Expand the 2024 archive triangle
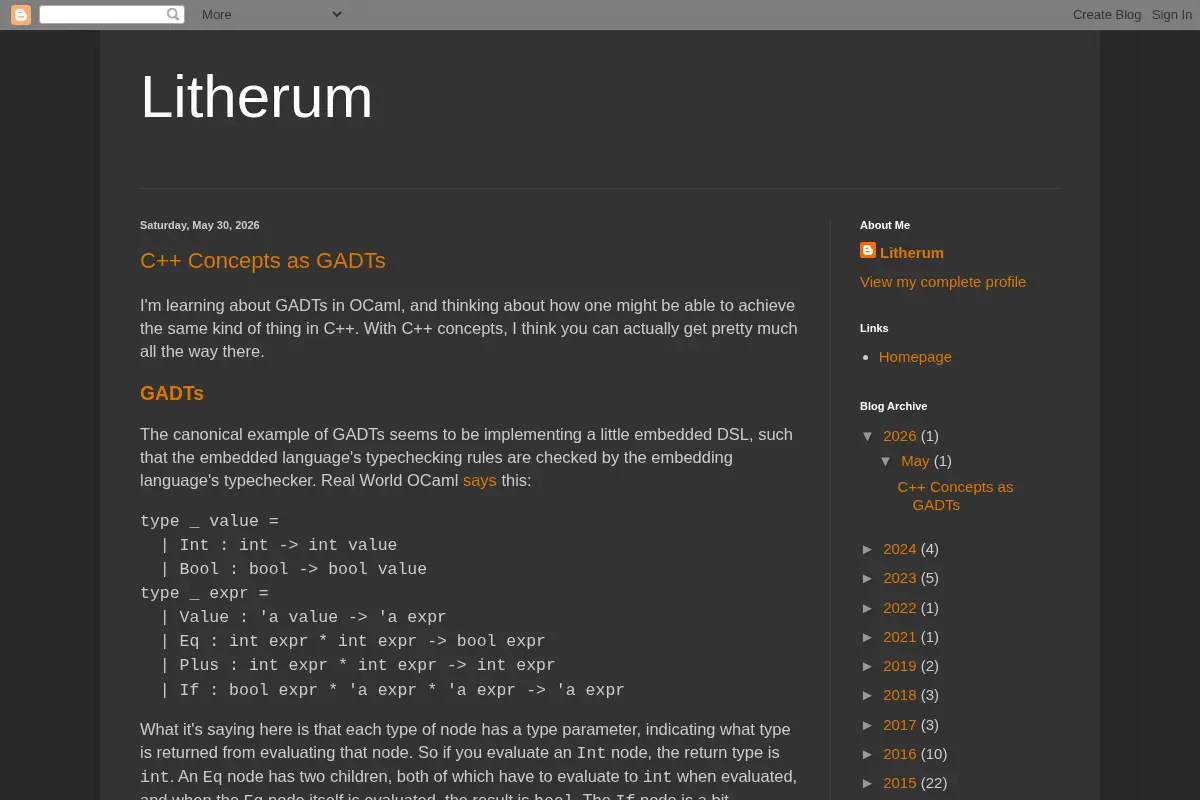 868,549
